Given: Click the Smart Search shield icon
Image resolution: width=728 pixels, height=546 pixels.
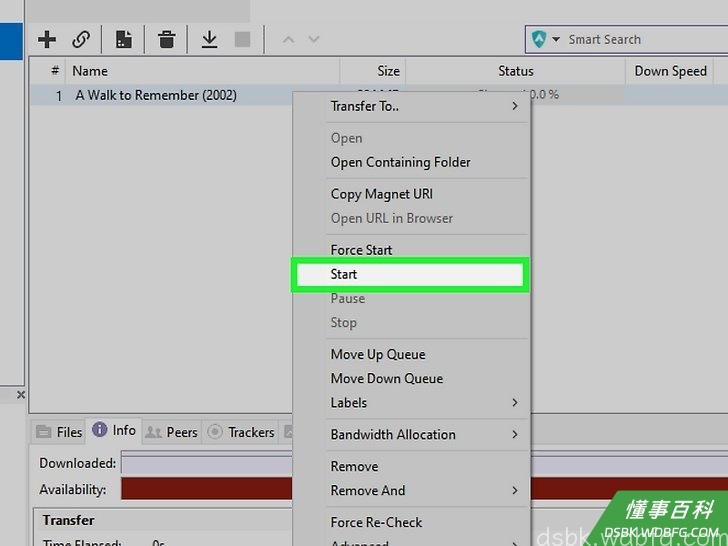Looking at the screenshot, I should [x=539, y=39].
